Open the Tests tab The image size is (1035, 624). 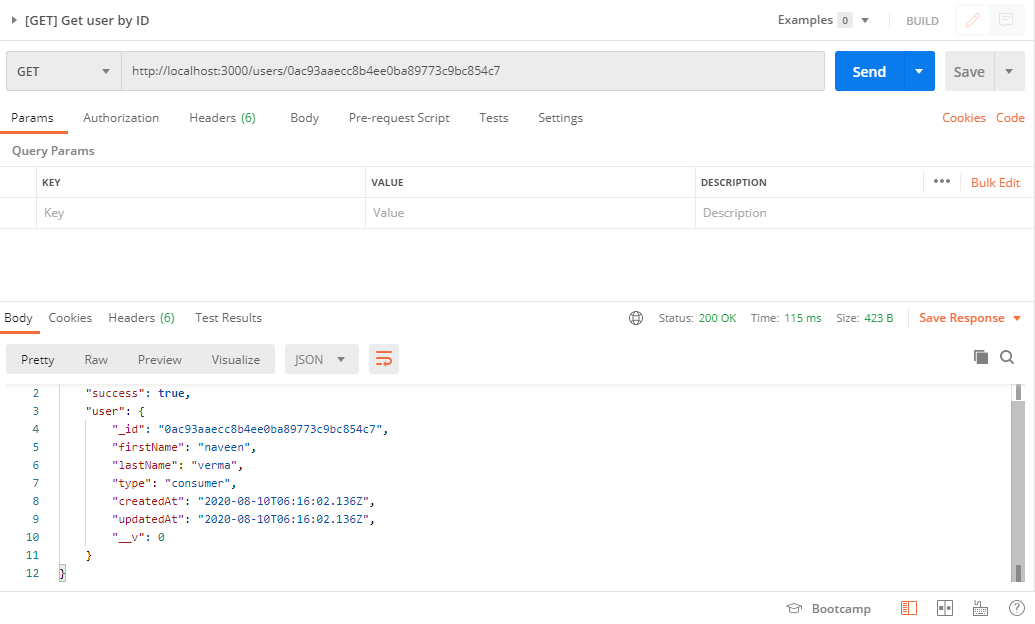point(494,118)
